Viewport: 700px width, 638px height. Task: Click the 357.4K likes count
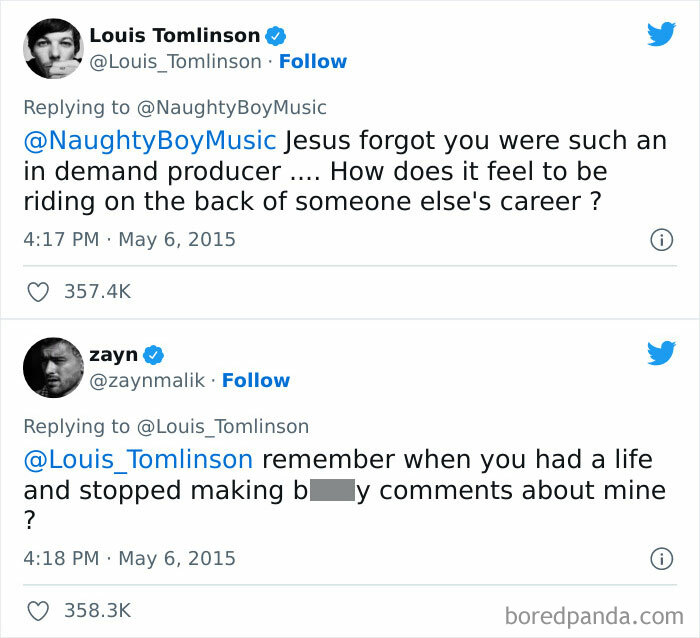97,292
